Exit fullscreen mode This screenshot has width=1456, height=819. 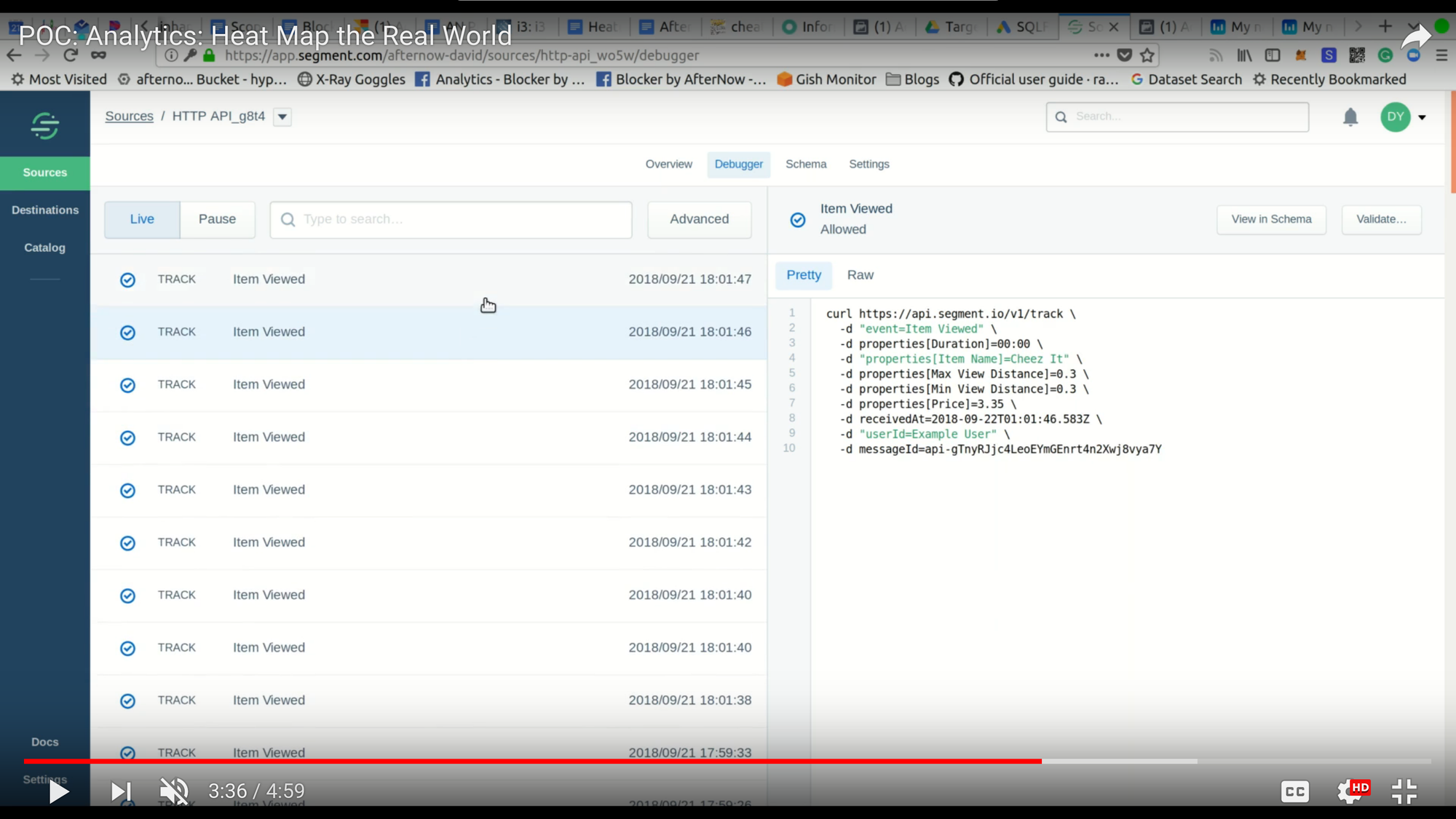pyautogui.click(x=1404, y=791)
